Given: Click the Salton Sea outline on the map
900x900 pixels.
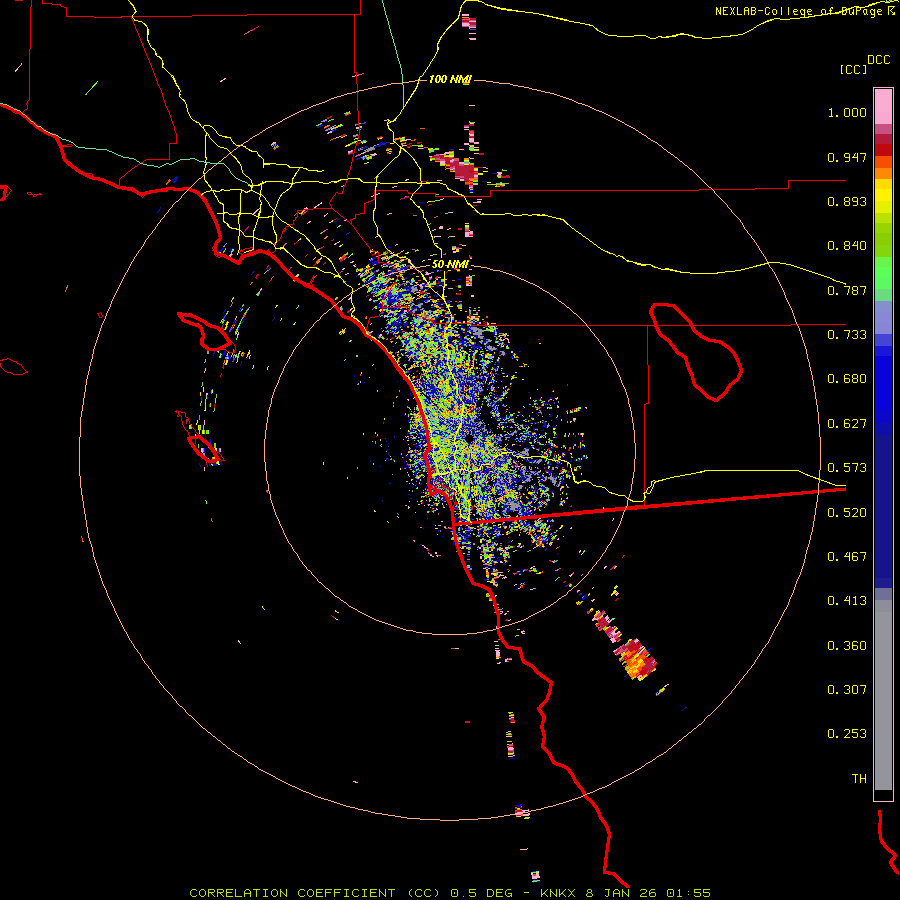Looking at the screenshot, I should [696, 352].
